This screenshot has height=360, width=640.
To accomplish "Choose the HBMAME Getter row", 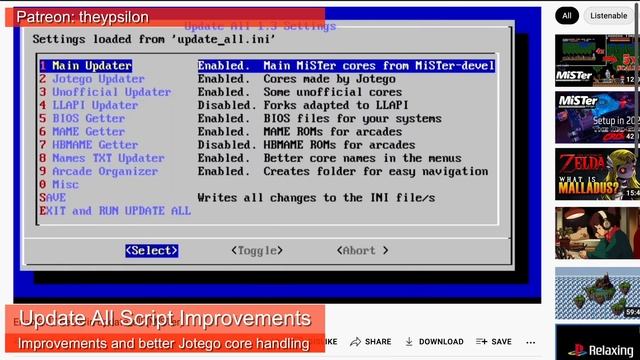I will pyautogui.click(x=89, y=144).
